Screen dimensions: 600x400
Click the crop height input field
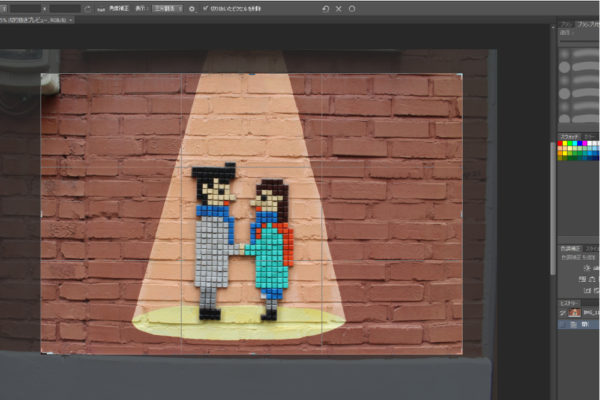[x=65, y=8]
